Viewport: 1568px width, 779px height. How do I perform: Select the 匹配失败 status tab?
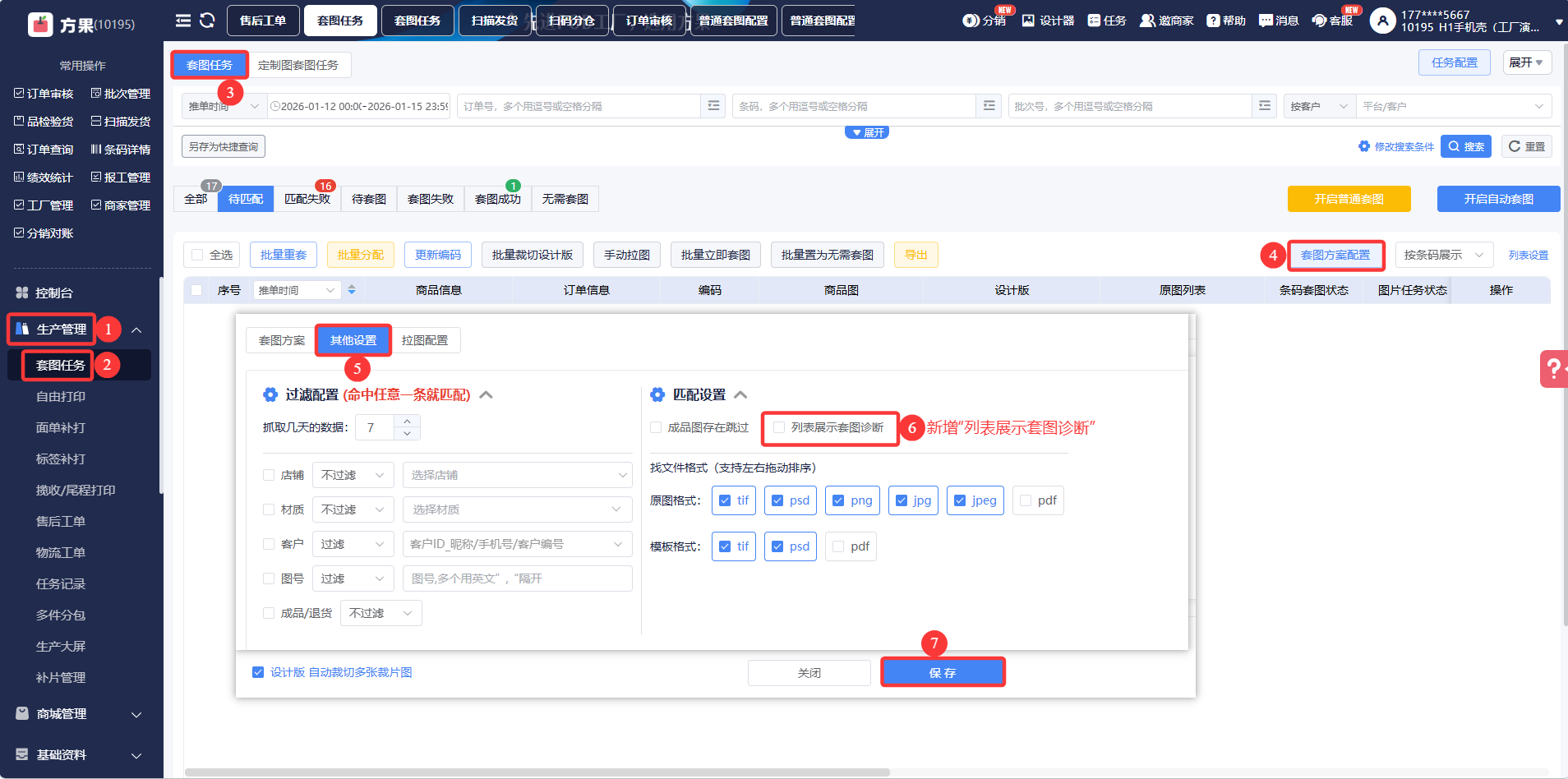coord(307,199)
